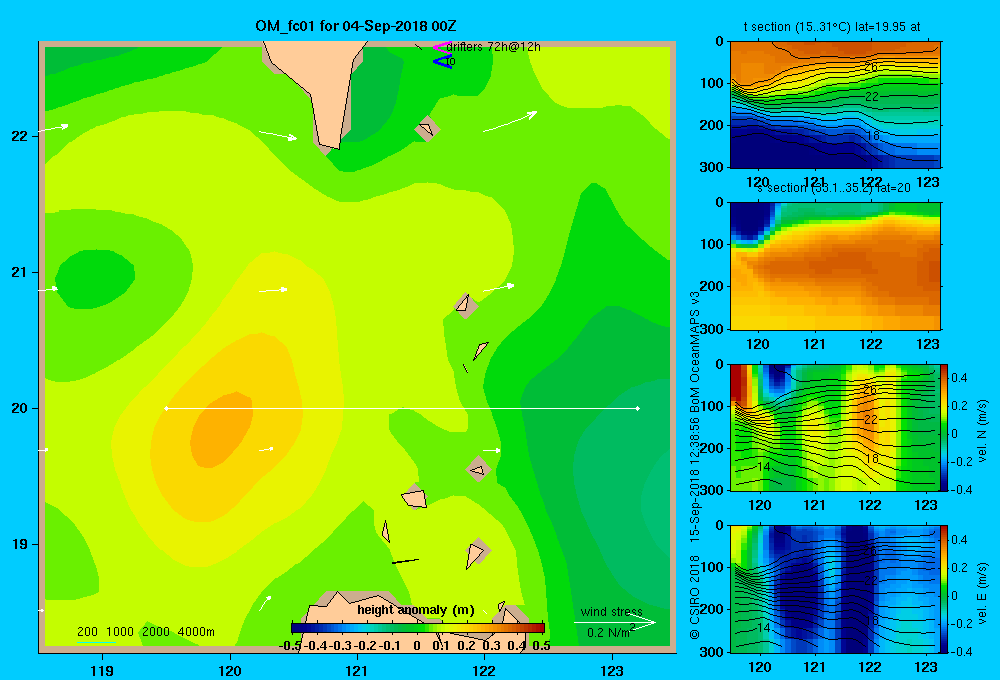The height and width of the screenshot is (680, 1000).
Task: Click the '-0.5' height anomaly scale value
Action: pyautogui.click(x=290, y=646)
